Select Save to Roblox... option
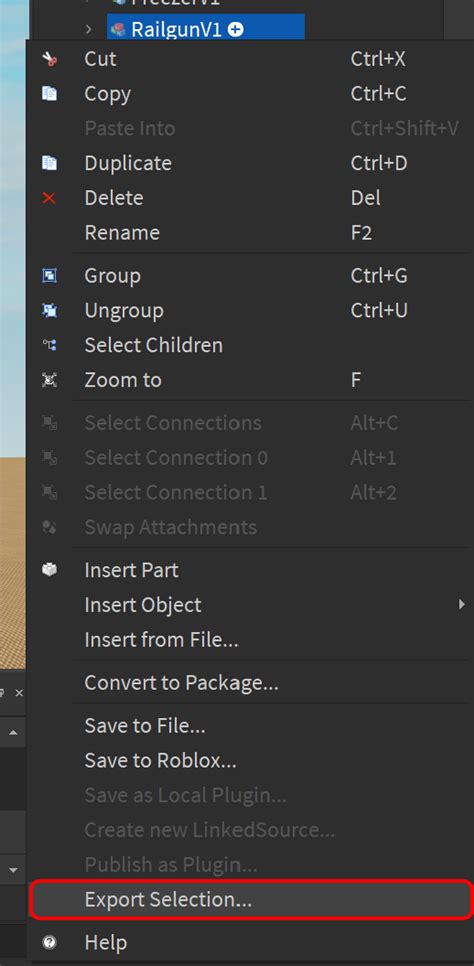Image resolution: width=474 pixels, height=966 pixels. click(x=160, y=760)
